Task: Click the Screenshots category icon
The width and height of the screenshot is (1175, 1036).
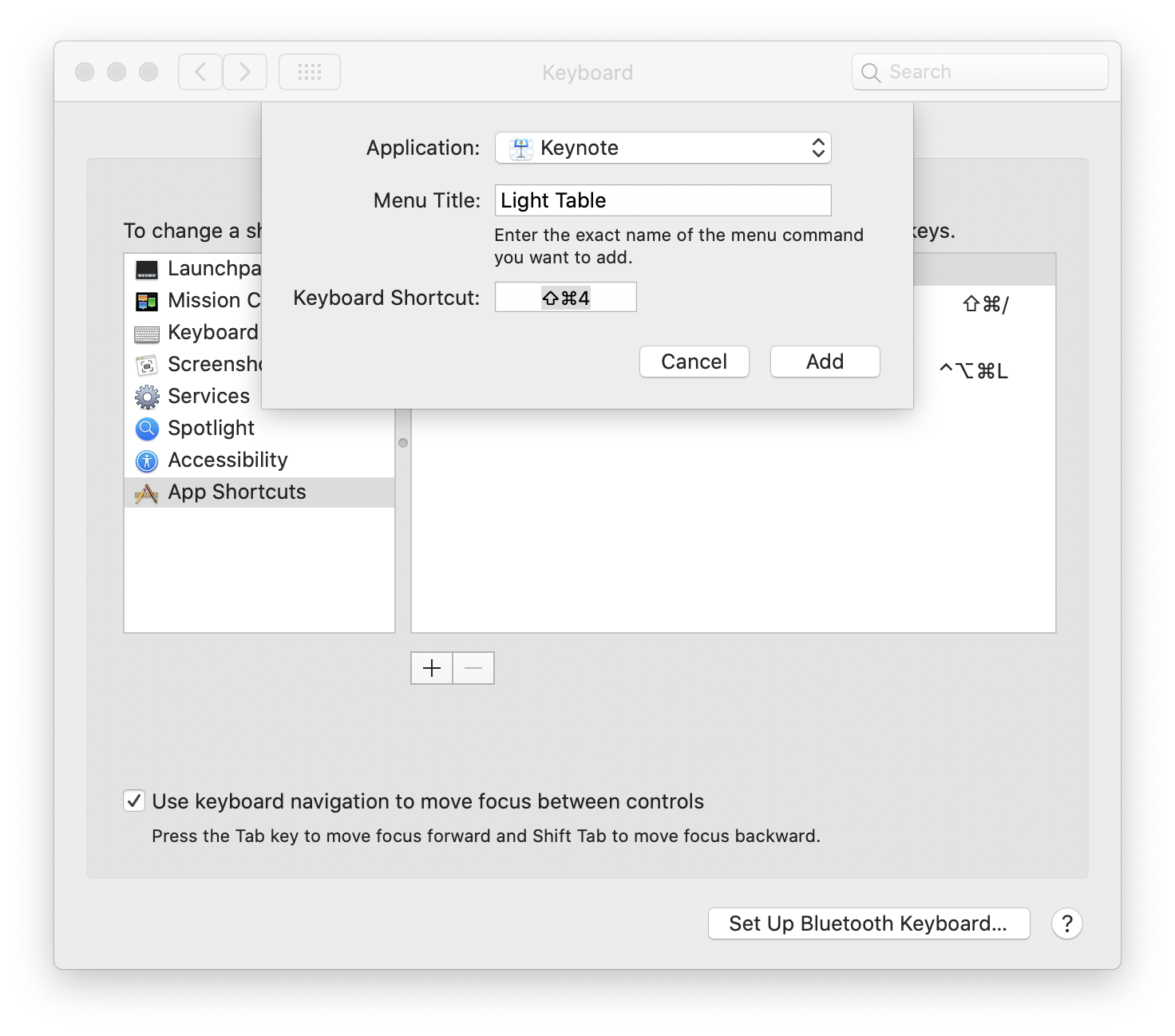Action: (x=147, y=365)
